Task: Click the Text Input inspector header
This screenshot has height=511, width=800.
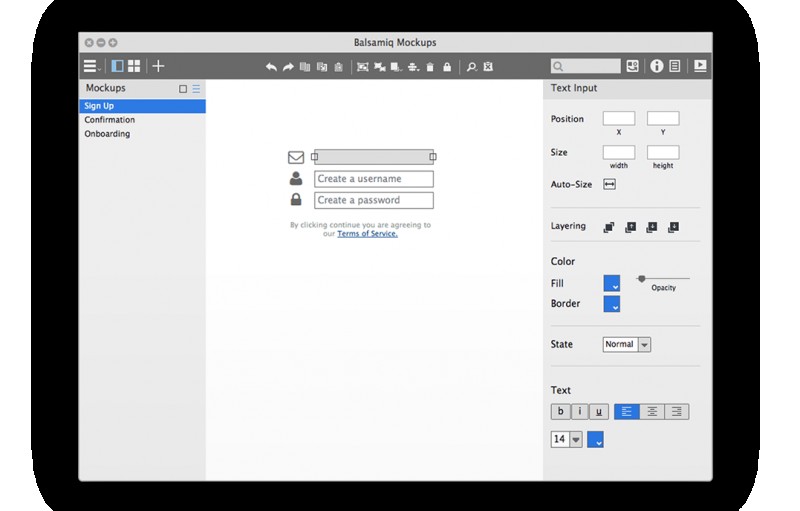Action: [x=574, y=88]
